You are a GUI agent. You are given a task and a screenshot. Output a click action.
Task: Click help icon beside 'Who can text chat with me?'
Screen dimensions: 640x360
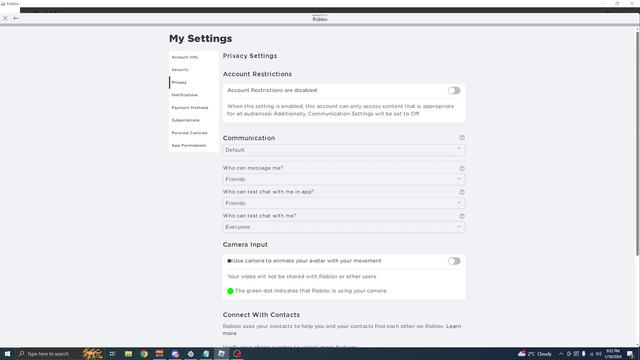point(462,216)
